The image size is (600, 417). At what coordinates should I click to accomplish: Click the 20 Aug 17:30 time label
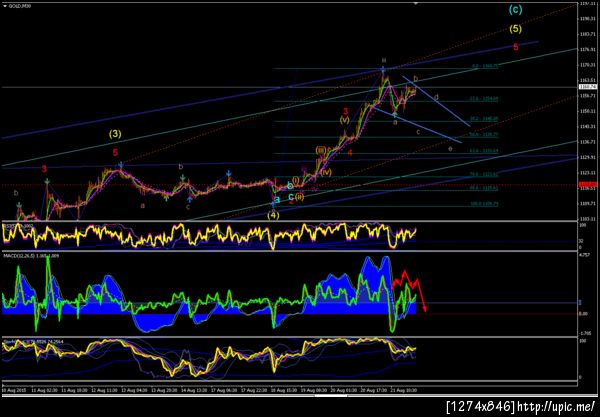pos(373,391)
